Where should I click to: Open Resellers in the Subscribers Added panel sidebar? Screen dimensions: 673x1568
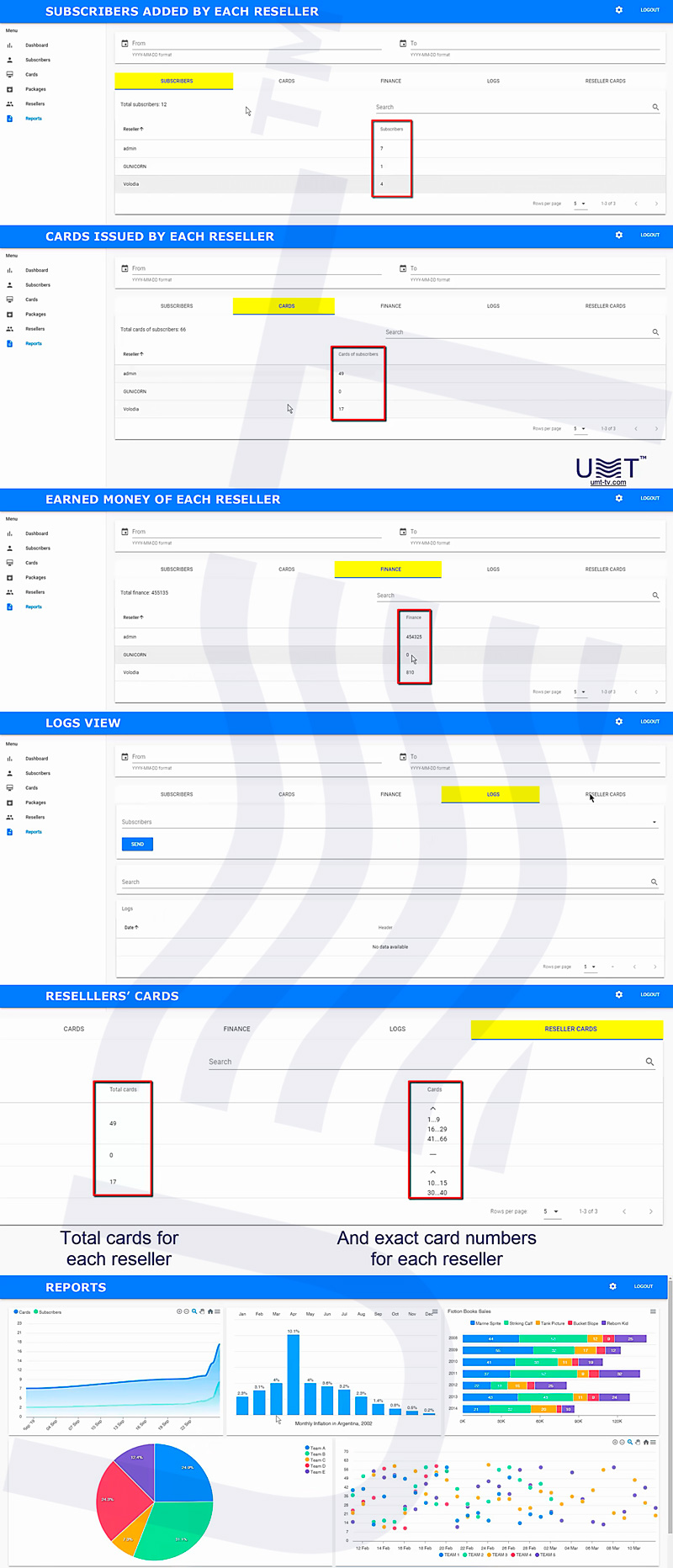point(34,104)
